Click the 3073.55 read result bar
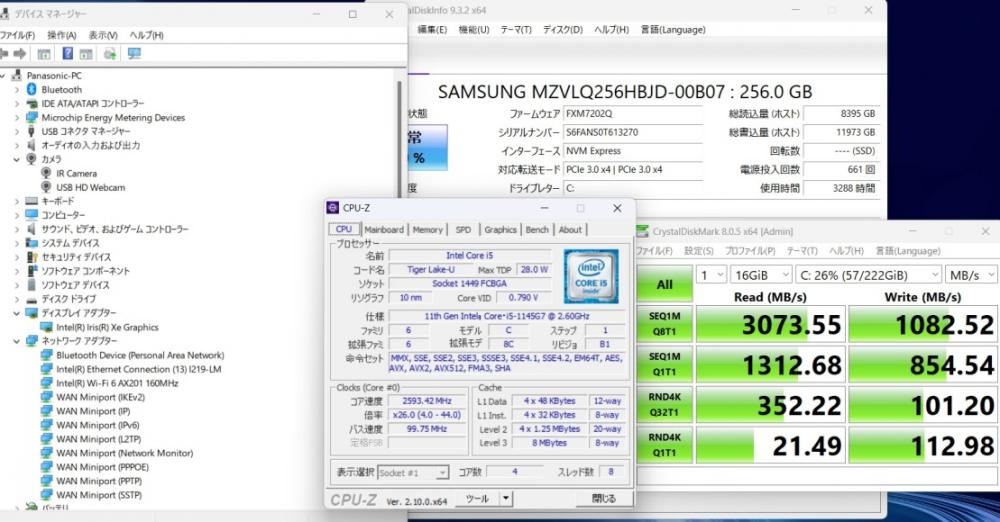Viewport: 1000px width, 522px height. click(x=770, y=324)
